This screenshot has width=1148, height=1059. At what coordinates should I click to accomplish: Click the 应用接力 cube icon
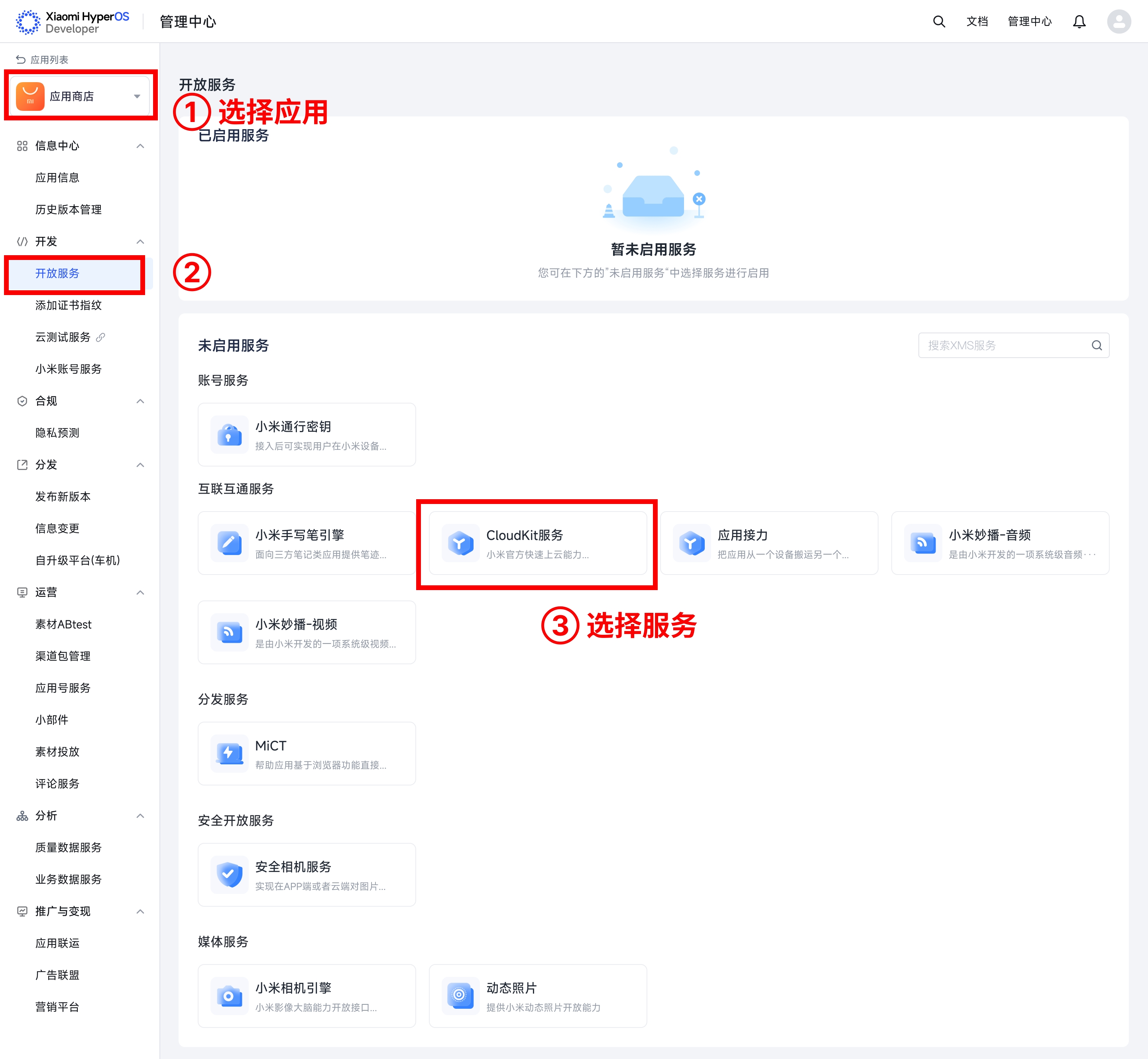pyautogui.click(x=692, y=543)
